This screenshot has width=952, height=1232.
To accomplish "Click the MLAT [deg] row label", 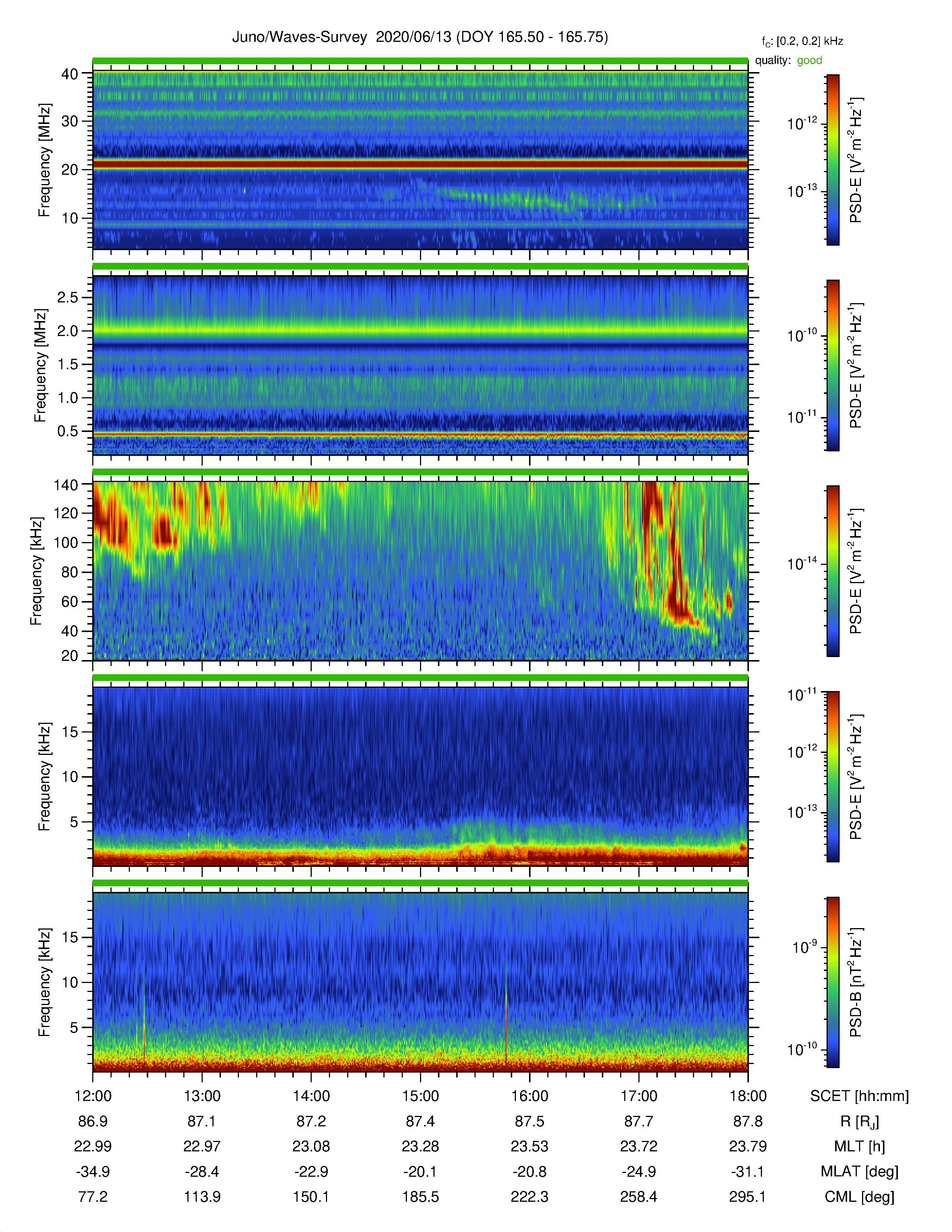I will coord(859,1172).
